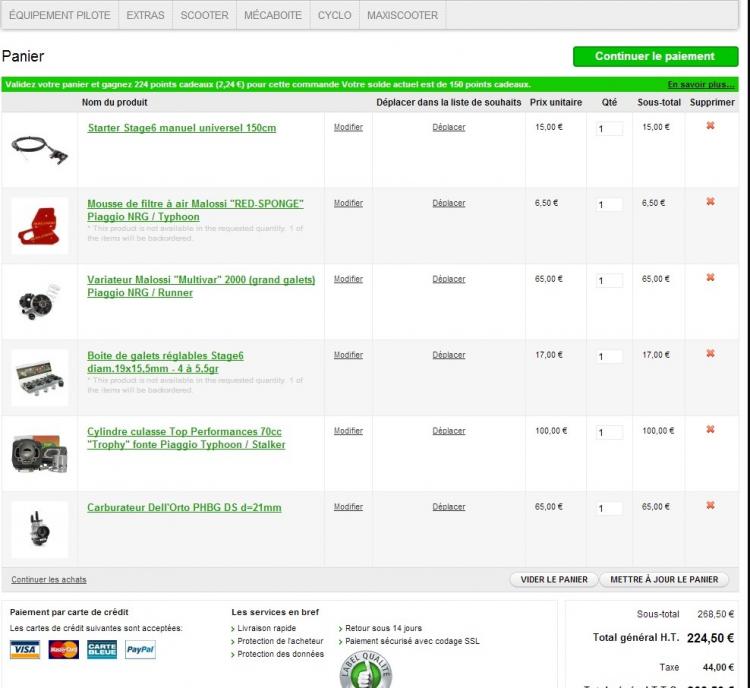Focus quantity field for Mousse de filtre
Image resolution: width=750 pixels, height=688 pixels.
[x=609, y=205]
